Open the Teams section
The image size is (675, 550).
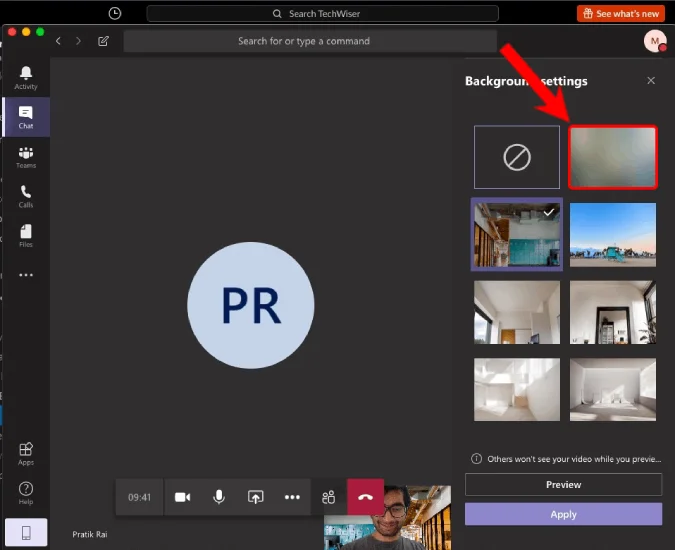(26, 157)
